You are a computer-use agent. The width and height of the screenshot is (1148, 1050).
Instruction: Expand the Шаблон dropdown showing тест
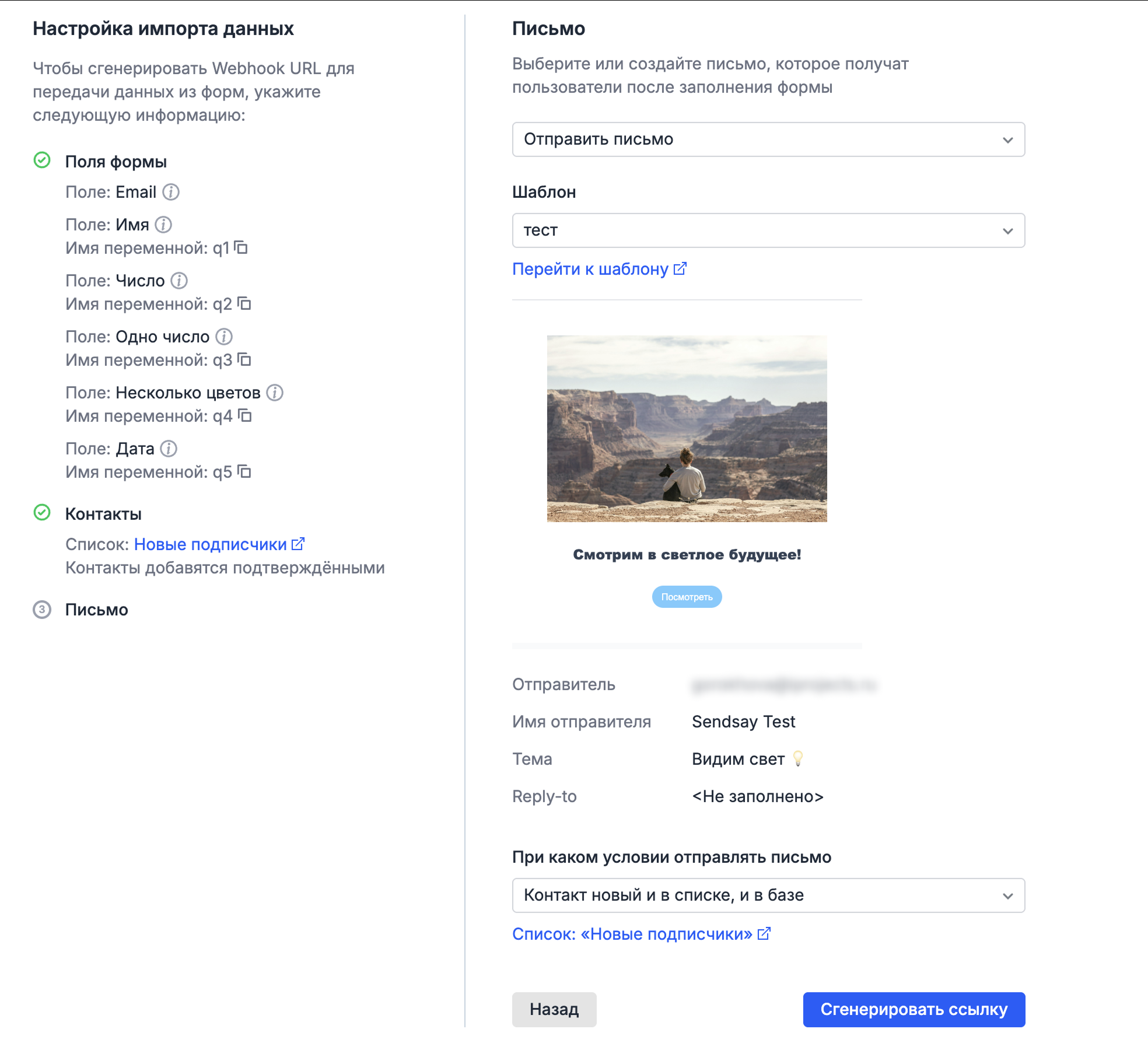click(x=768, y=230)
